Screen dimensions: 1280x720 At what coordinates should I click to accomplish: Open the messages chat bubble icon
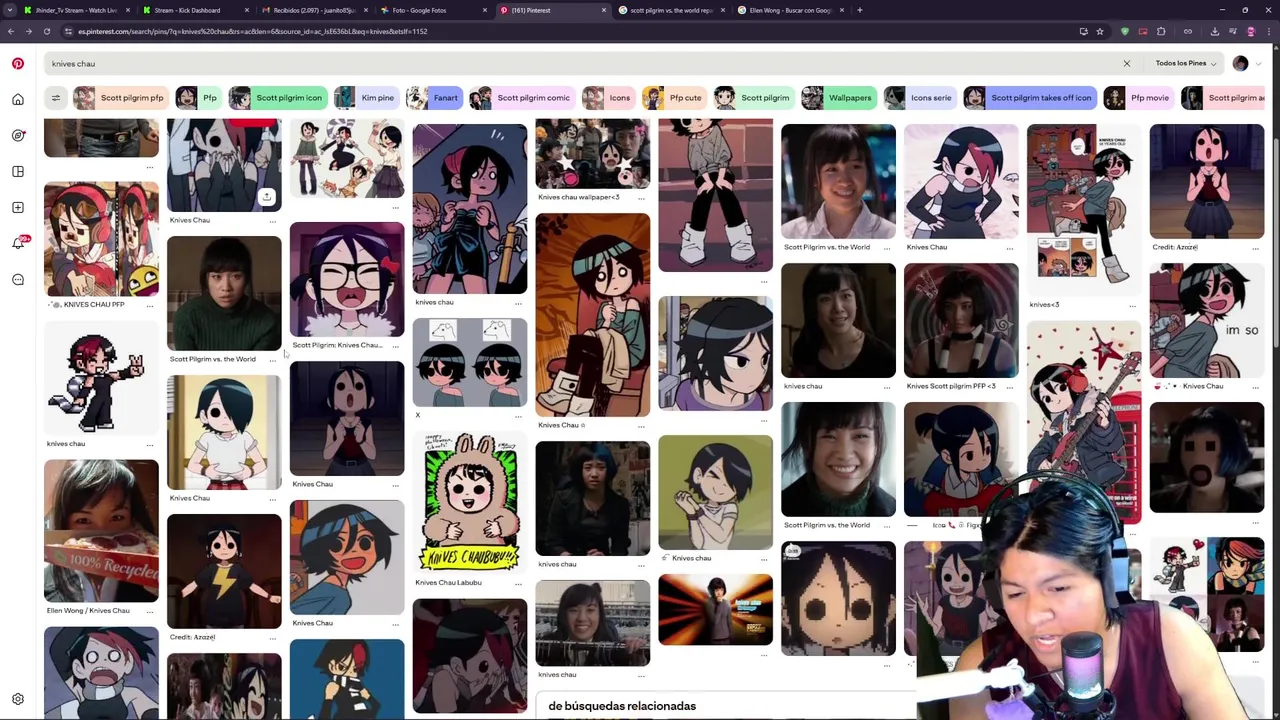point(18,280)
